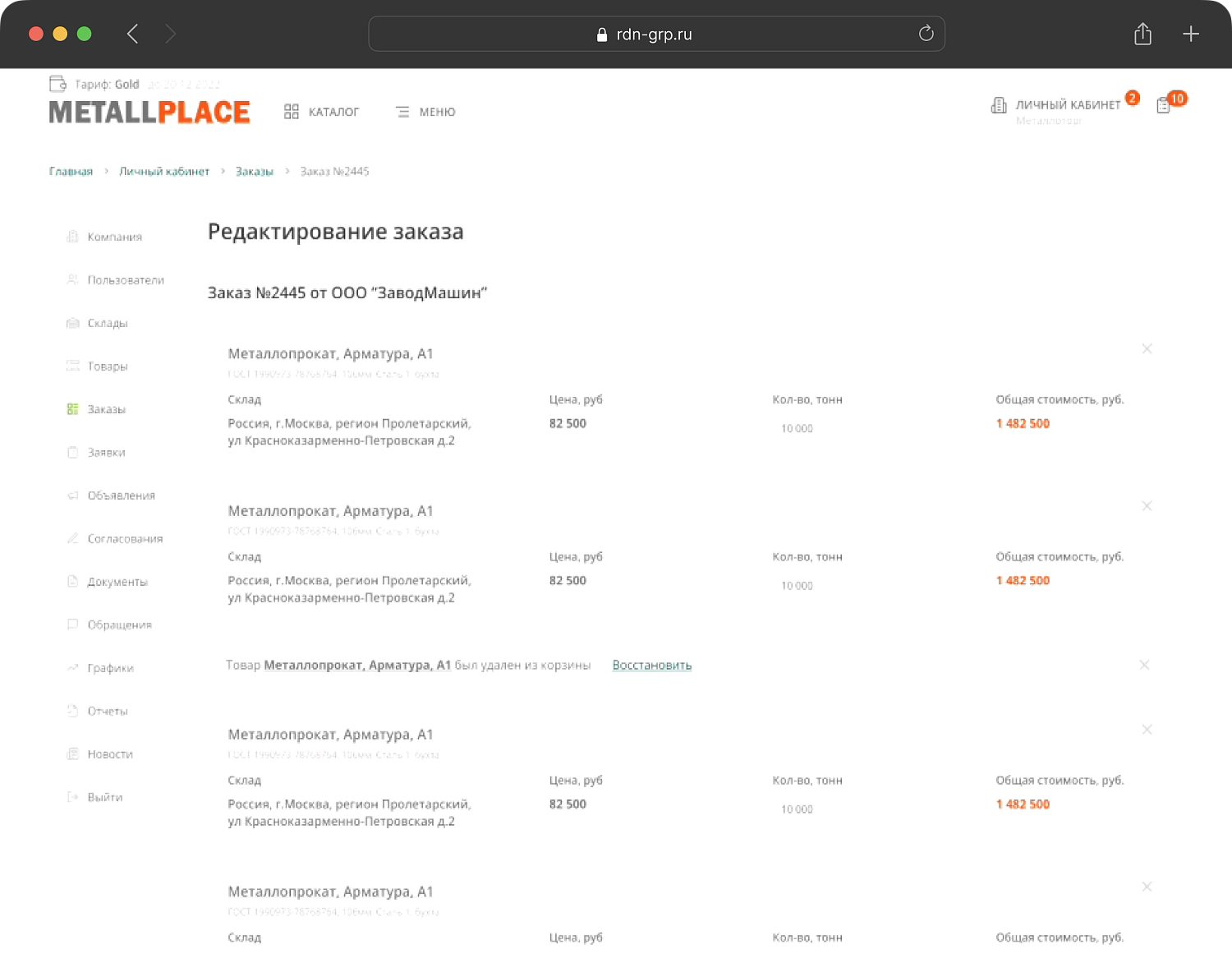Dismiss the deleted item notification
The width and height of the screenshot is (1232, 963).
tap(1144, 665)
